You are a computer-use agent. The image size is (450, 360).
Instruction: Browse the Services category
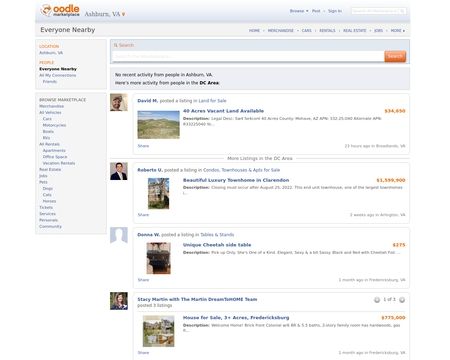(x=47, y=214)
